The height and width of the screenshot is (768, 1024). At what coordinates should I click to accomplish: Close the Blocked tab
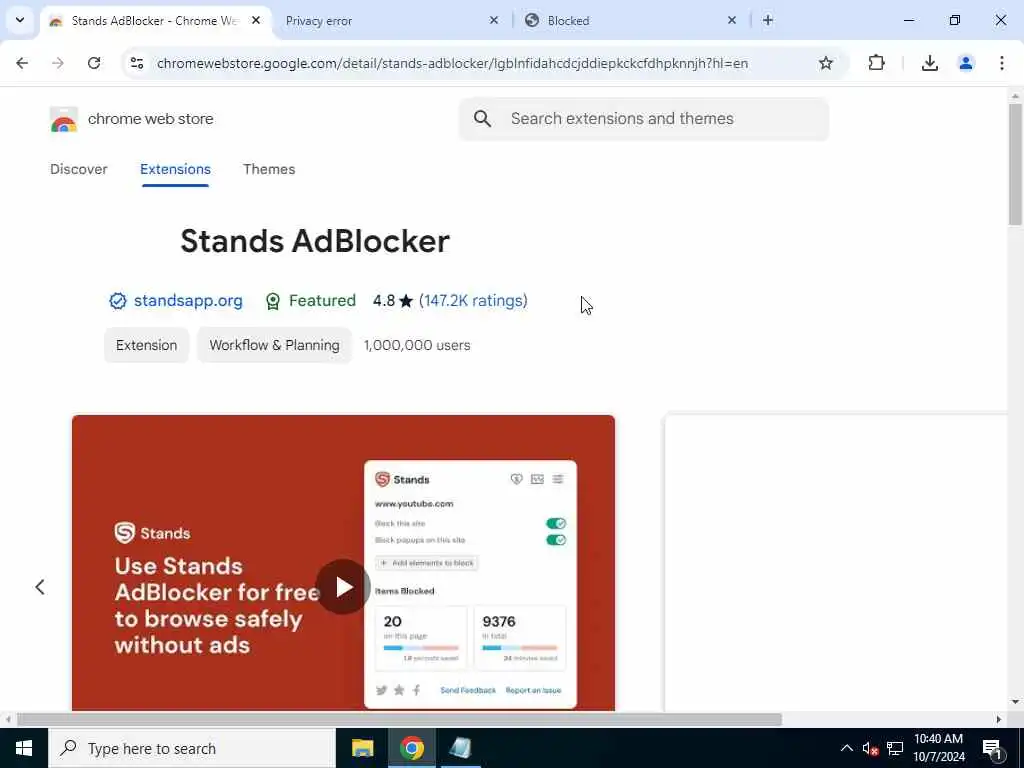click(x=732, y=20)
